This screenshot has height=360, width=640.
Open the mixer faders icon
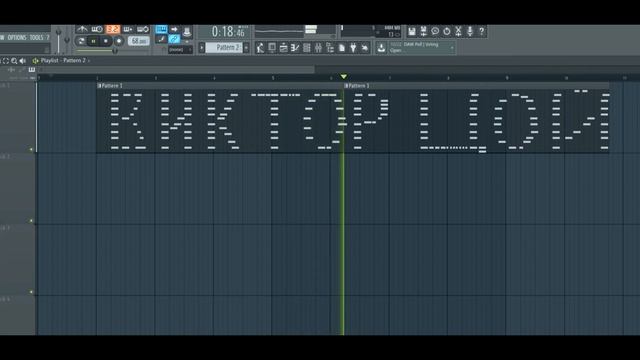(318, 48)
